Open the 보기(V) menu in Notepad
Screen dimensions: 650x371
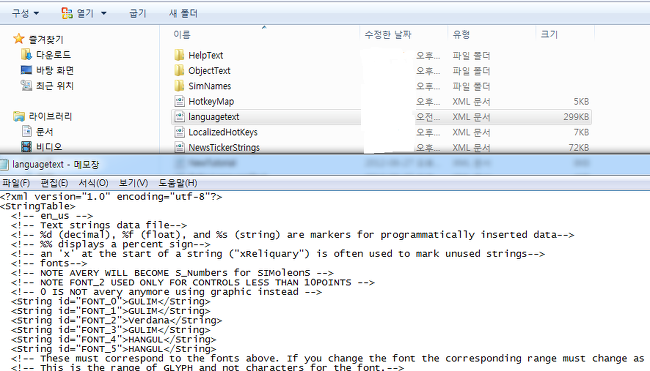(x=133, y=183)
